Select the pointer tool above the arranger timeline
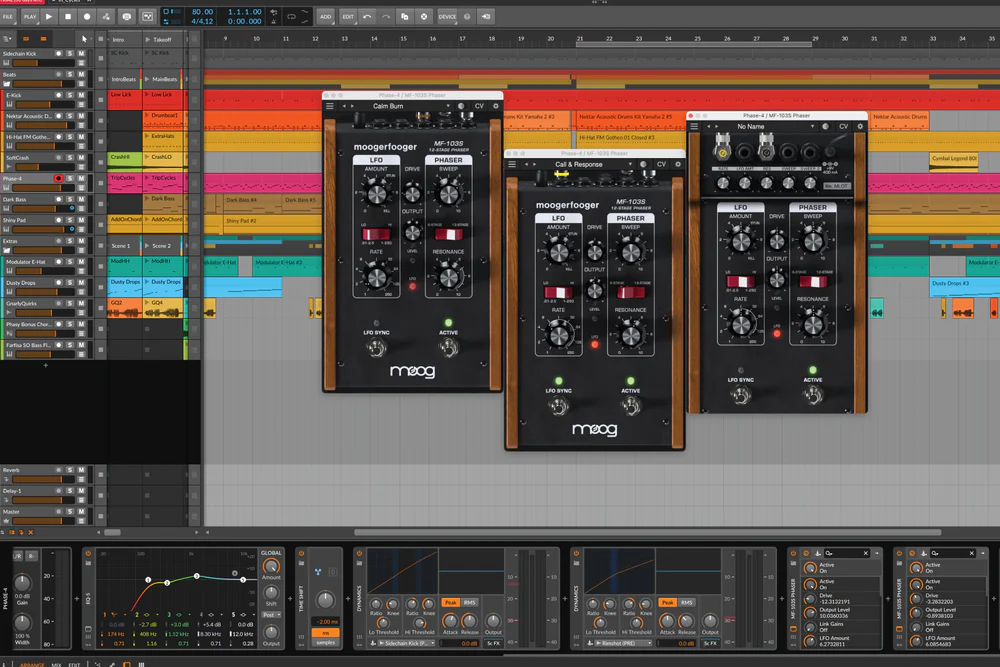 84,39
